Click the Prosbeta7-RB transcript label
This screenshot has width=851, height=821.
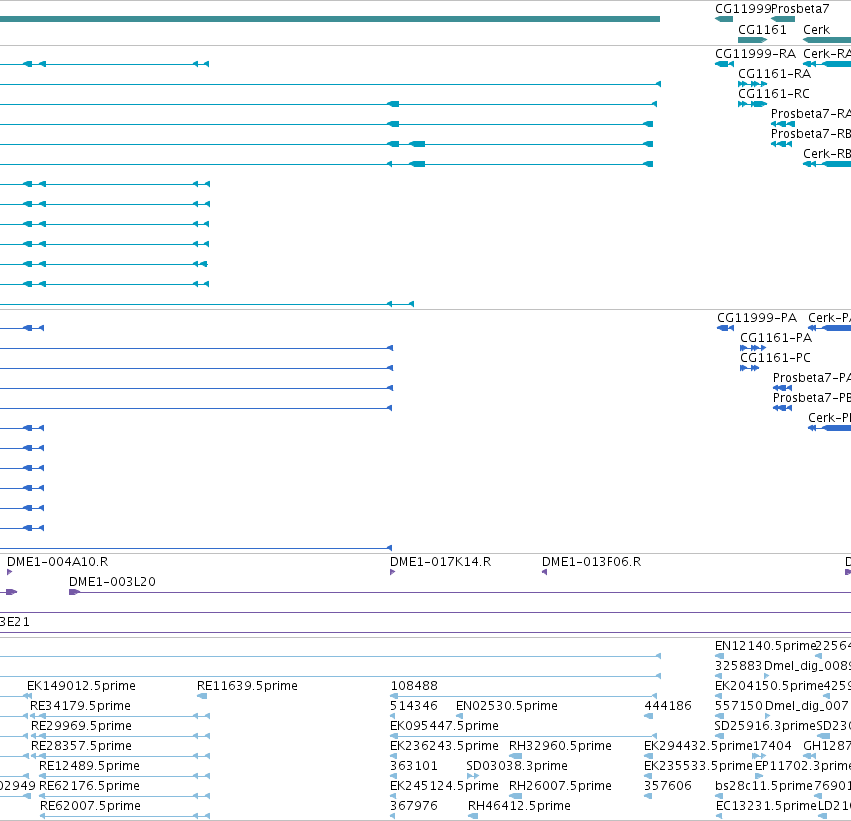coord(811,134)
